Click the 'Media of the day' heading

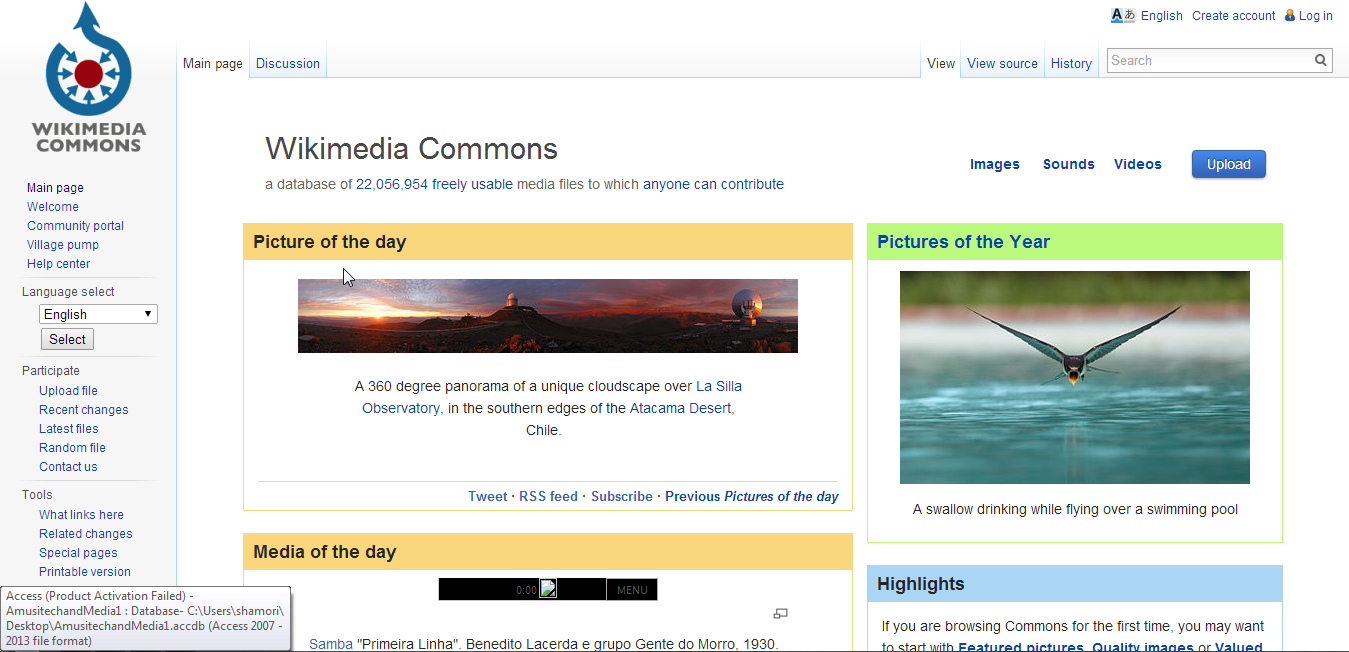pos(325,552)
